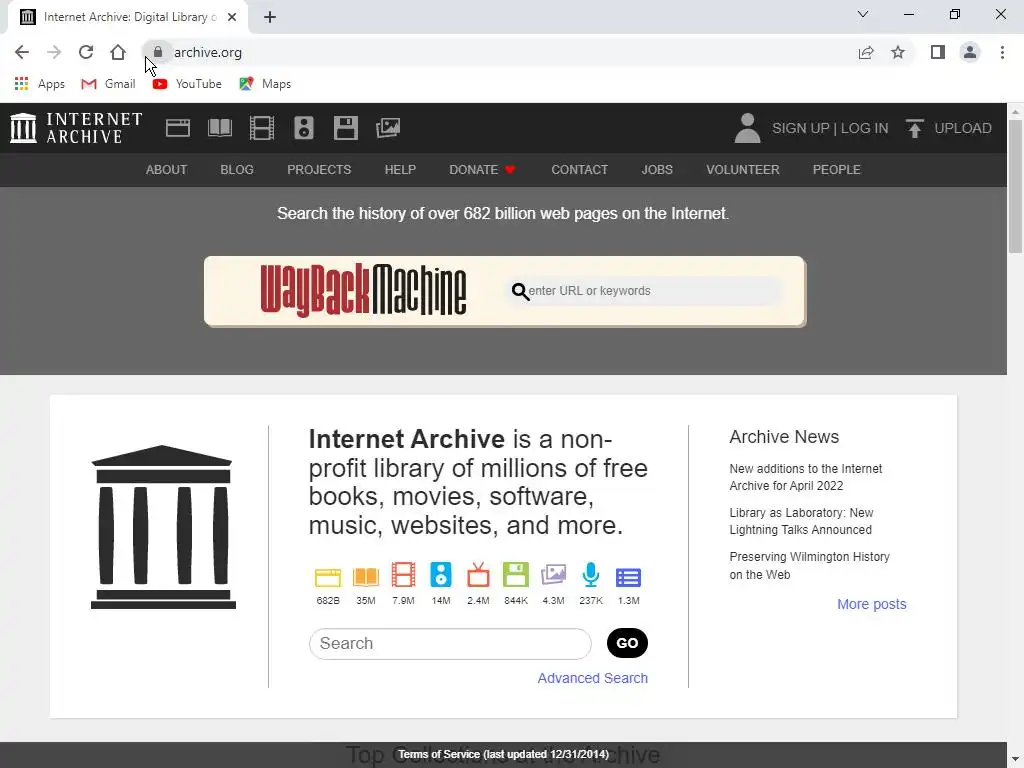Click the black GO button
The image size is (1024, 768).
[x=627, y=643]
